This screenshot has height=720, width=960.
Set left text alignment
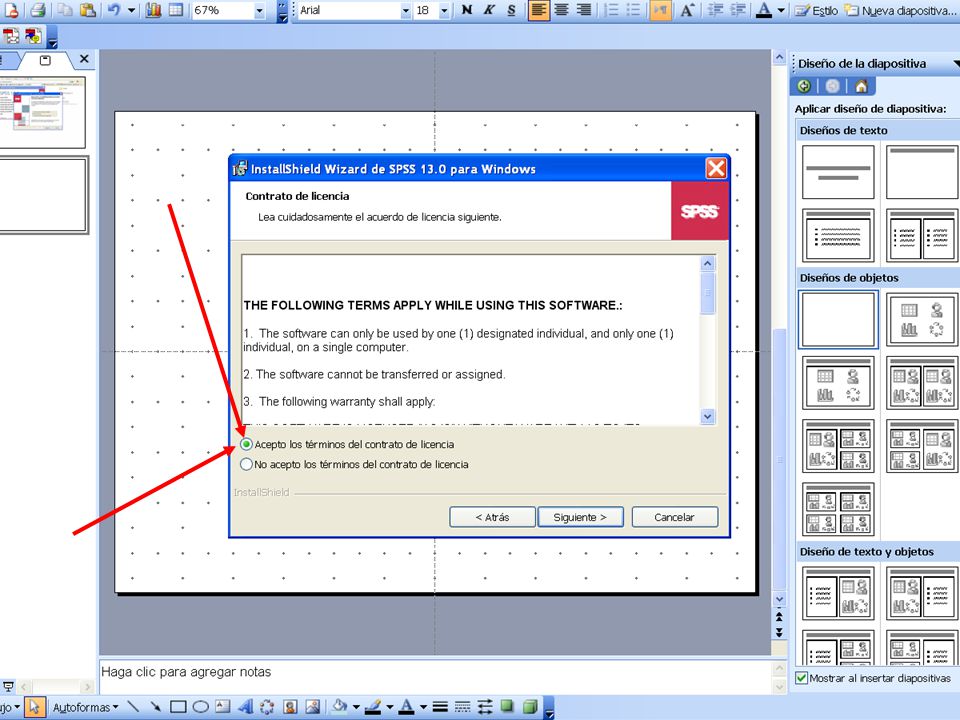[538, 10]
